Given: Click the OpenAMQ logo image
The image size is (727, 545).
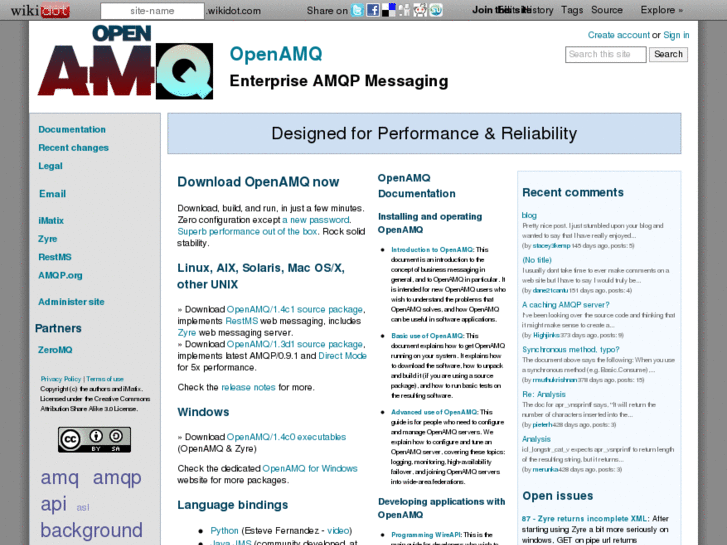Looking at the screenshot, I should (x=125, y=62).
